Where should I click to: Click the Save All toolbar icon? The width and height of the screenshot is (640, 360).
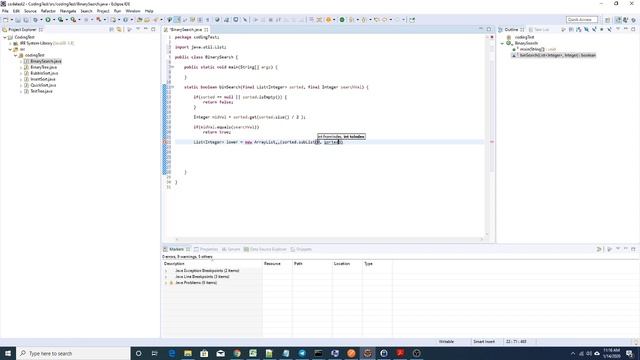click(26, 20)
